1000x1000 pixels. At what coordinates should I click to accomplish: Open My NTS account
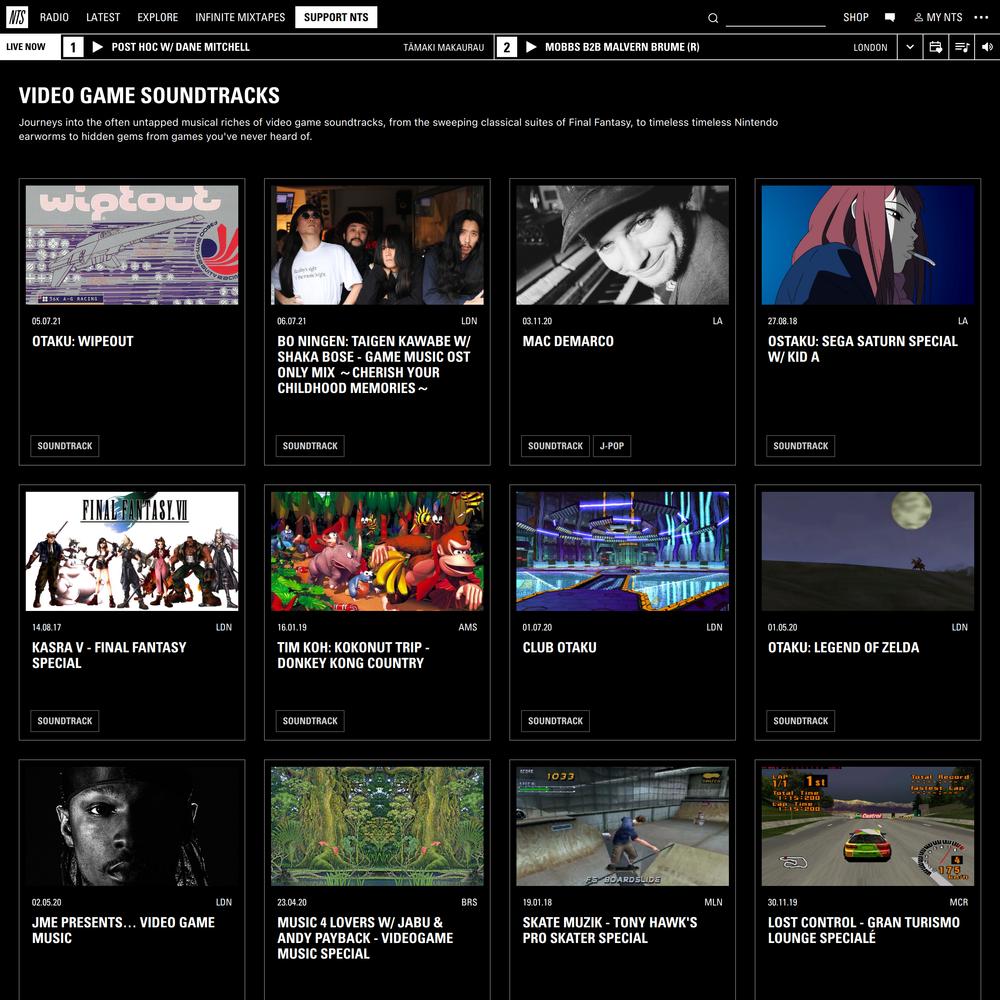point(938,17)
